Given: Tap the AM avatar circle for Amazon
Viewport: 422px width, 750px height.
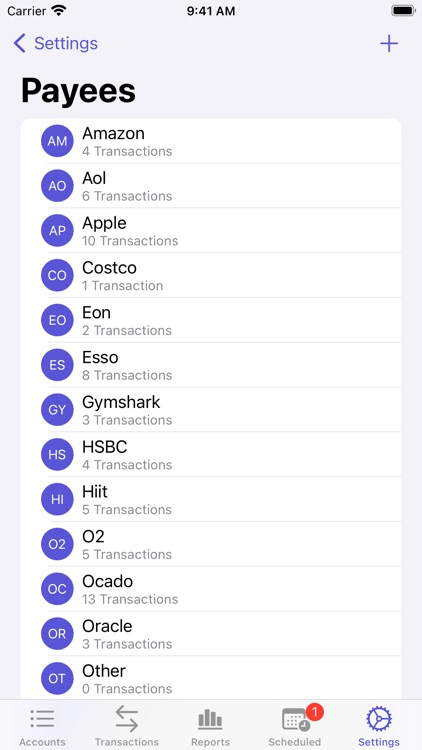Looking at the screenshot, I should pos(57,141).
